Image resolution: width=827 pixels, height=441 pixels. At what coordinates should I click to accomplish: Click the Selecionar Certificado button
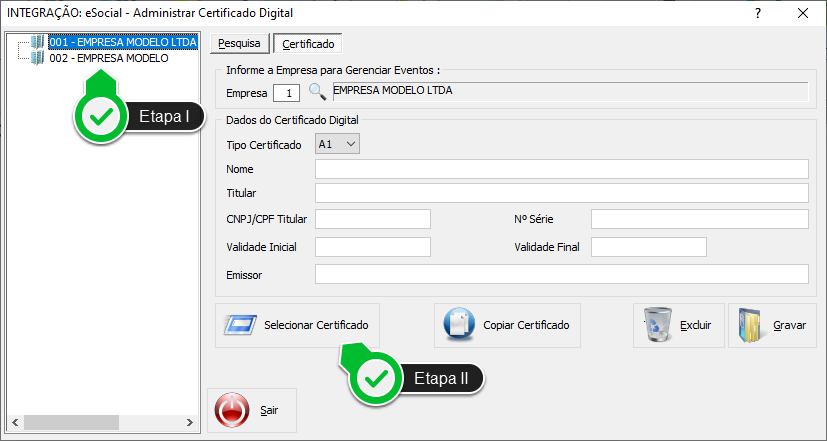click(x=297, y=325)
